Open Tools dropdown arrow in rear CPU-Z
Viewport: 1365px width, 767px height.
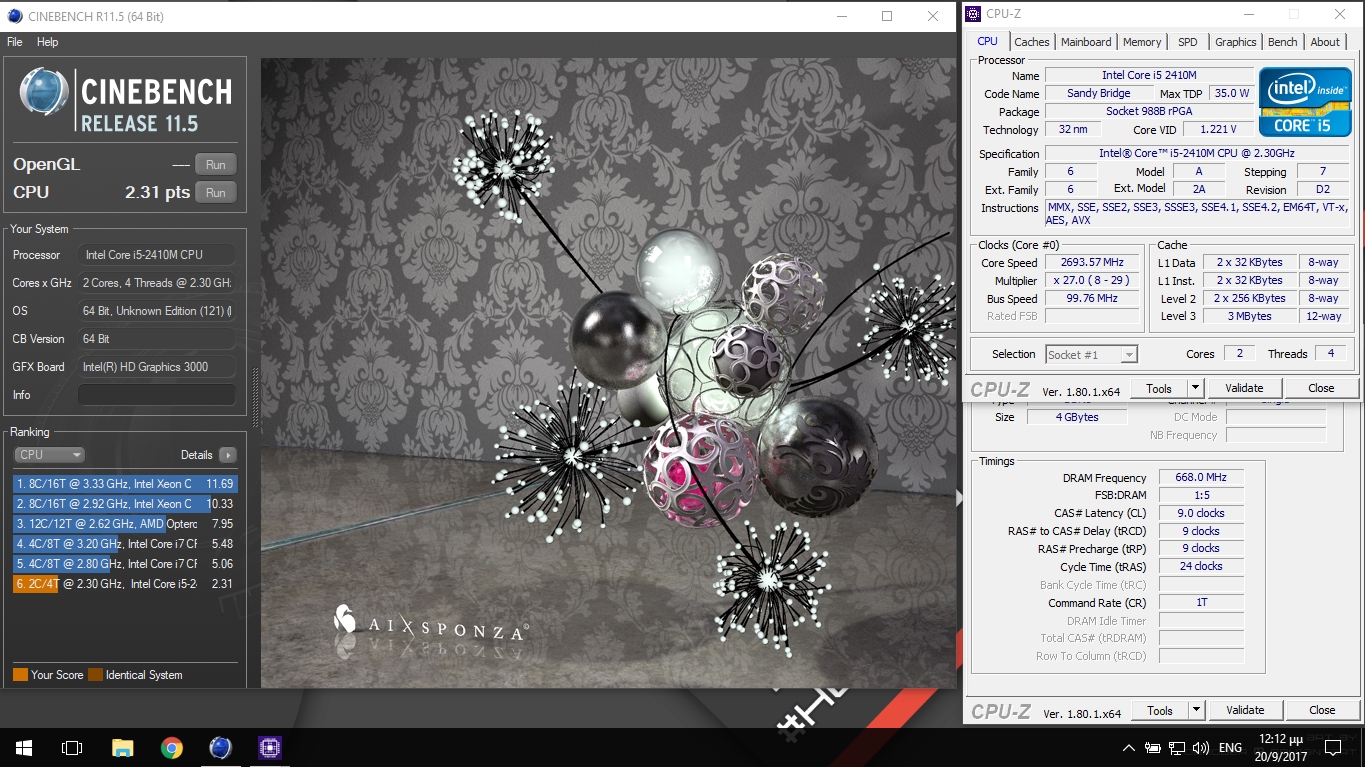coord(1196,710)
